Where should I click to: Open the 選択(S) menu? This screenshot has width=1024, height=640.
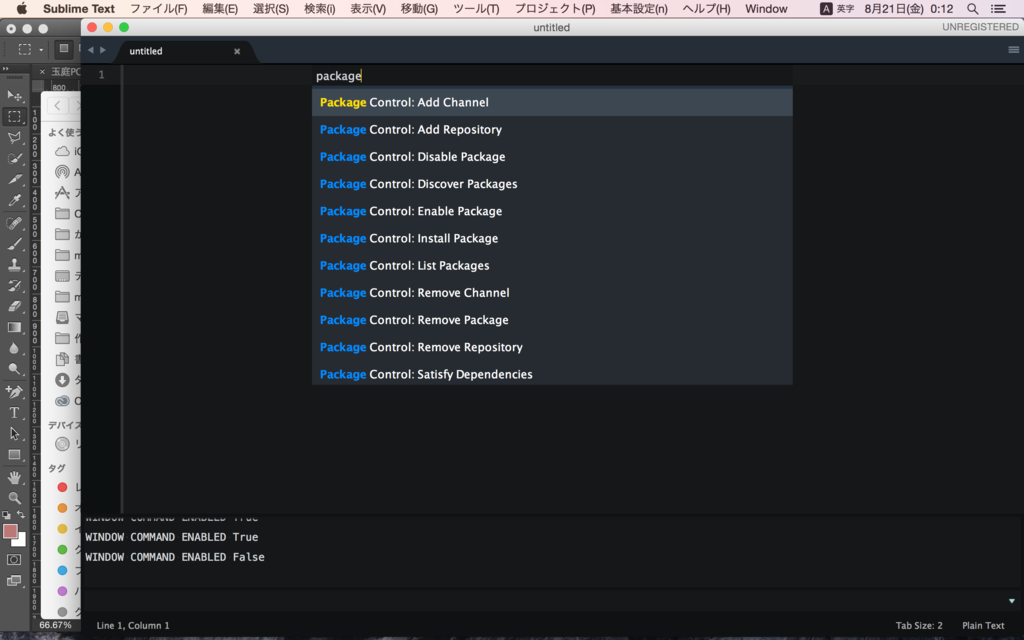point(271,9)
